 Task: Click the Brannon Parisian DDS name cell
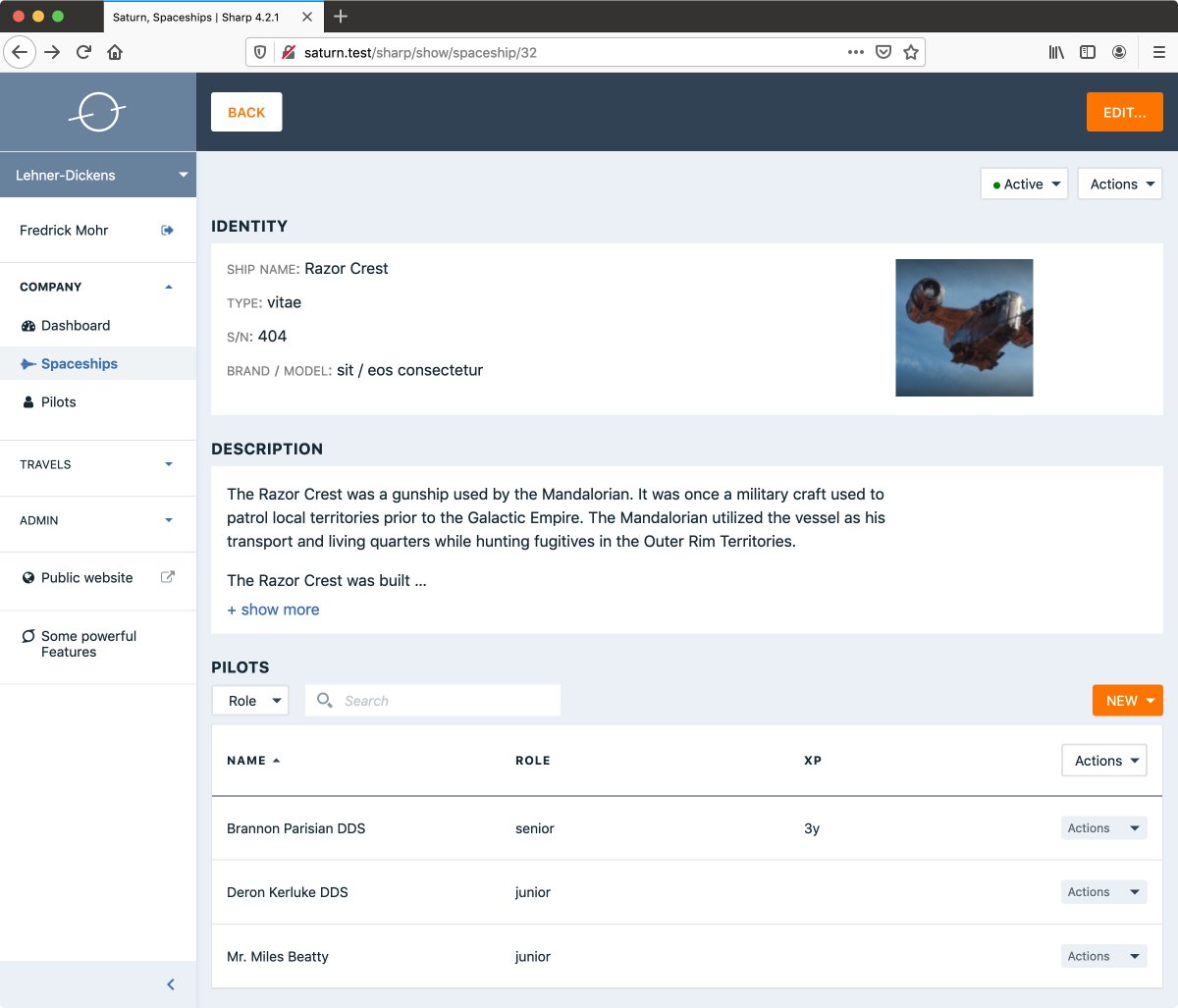pyautogui.click(x=295, y=828)
